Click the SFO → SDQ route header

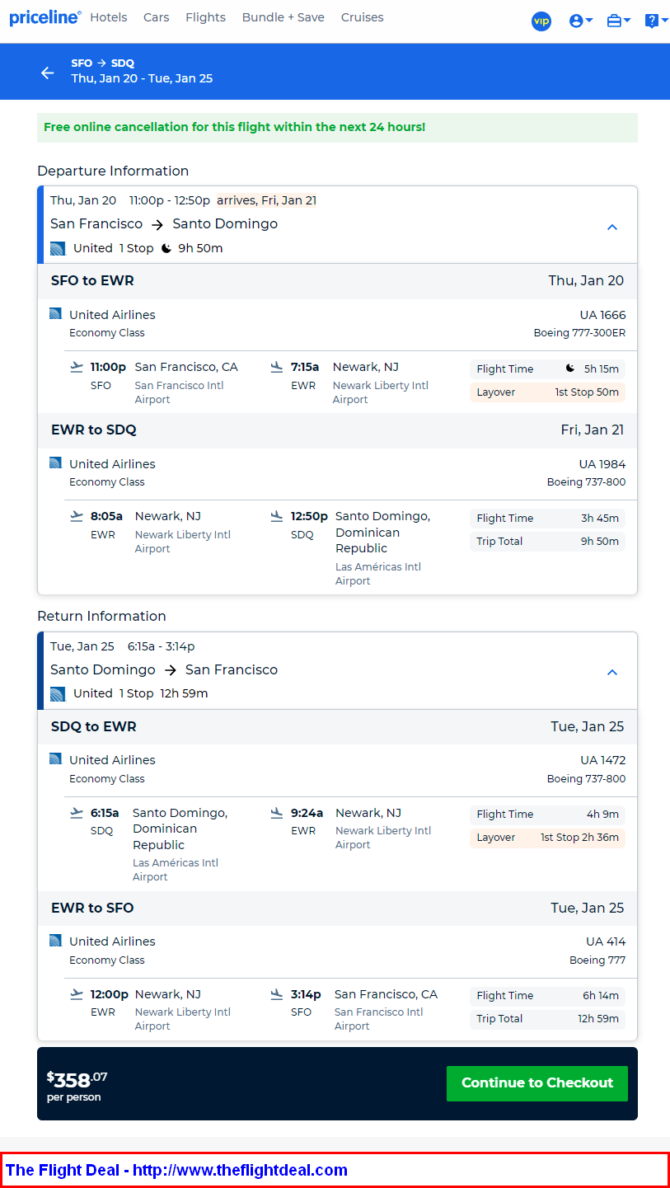coord(102,63)
